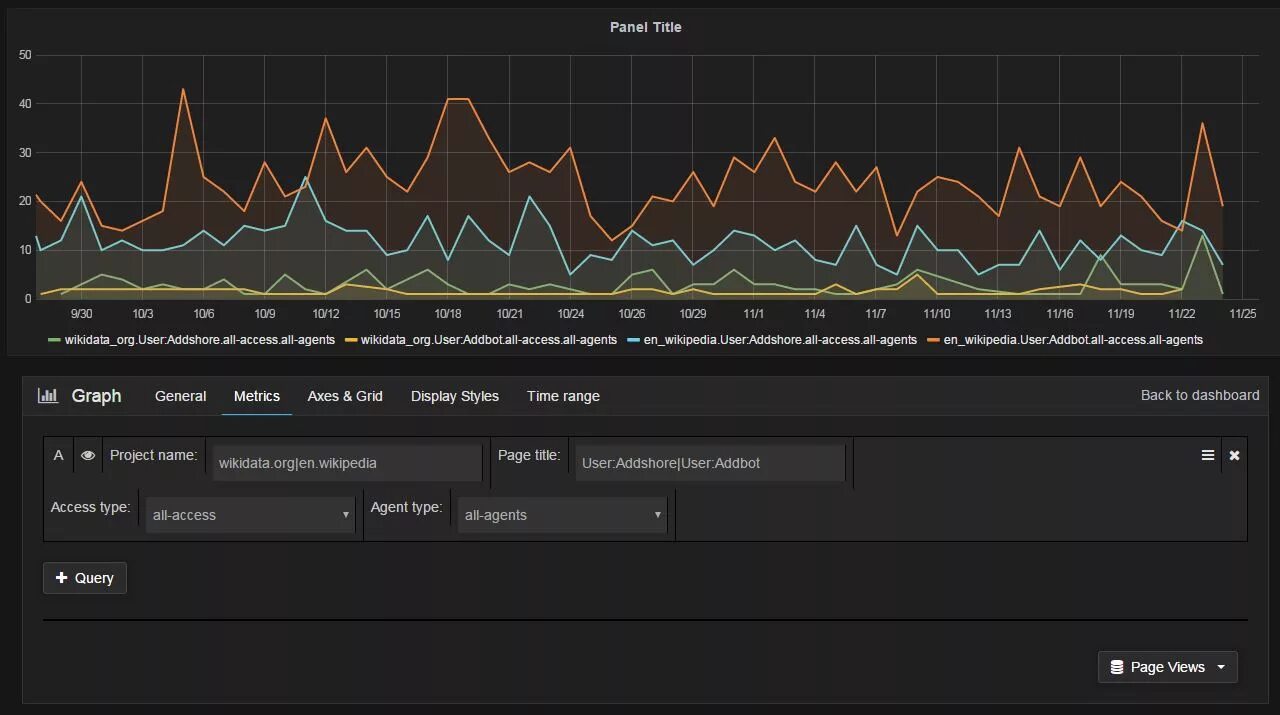Click the plus icon on the Query button
The width and height of the screenshot is (1280, 715).
pos(62,578)
